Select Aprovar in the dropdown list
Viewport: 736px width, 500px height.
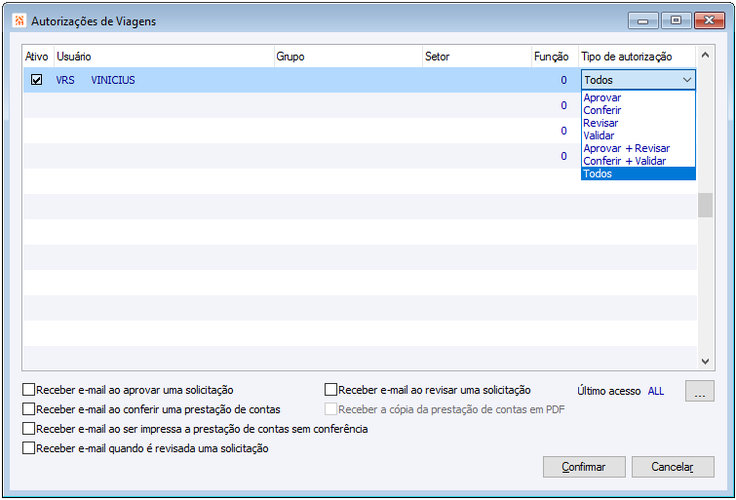[x=638, y=98]
